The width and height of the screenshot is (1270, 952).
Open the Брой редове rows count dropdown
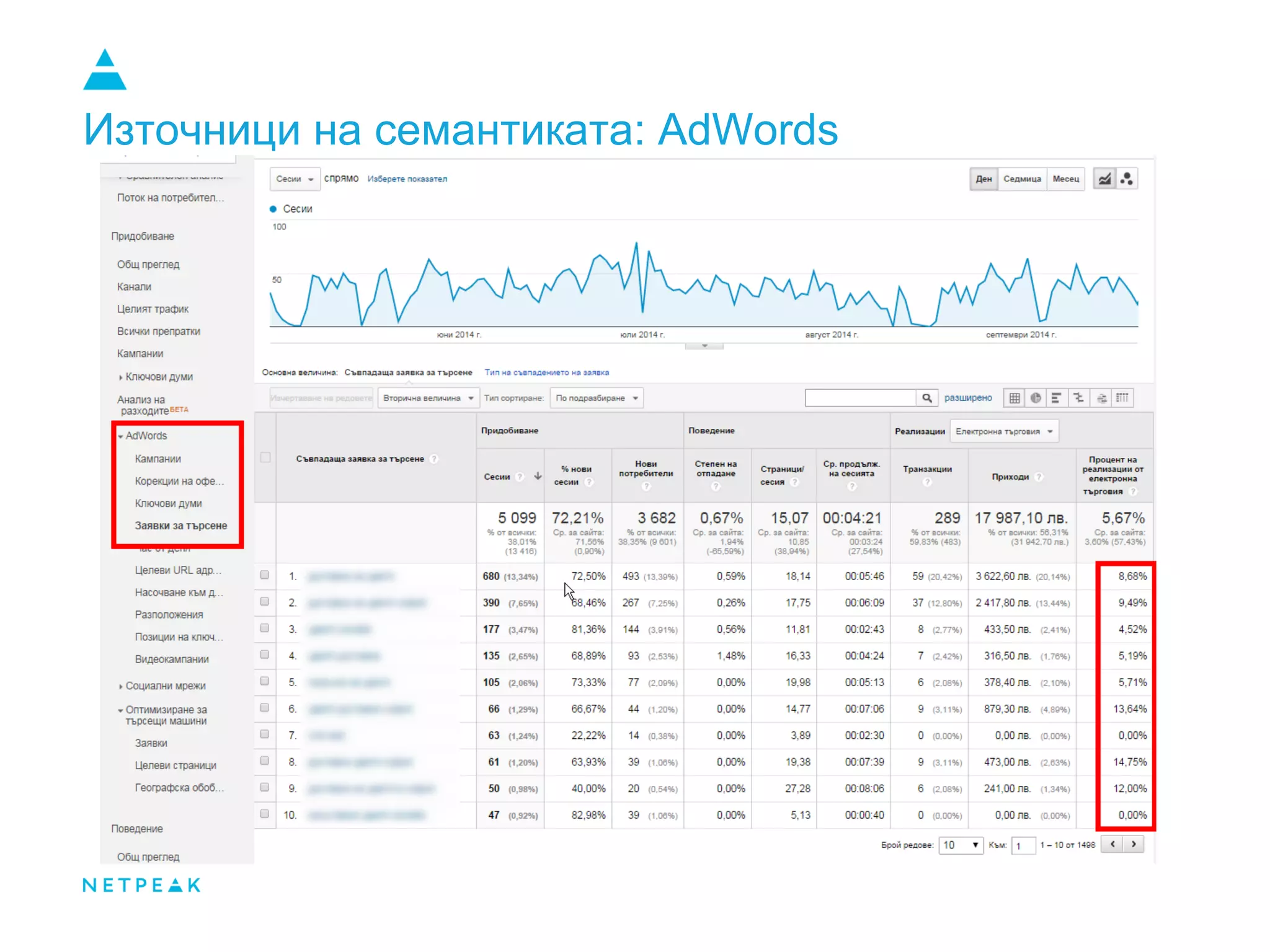[961, 845]
